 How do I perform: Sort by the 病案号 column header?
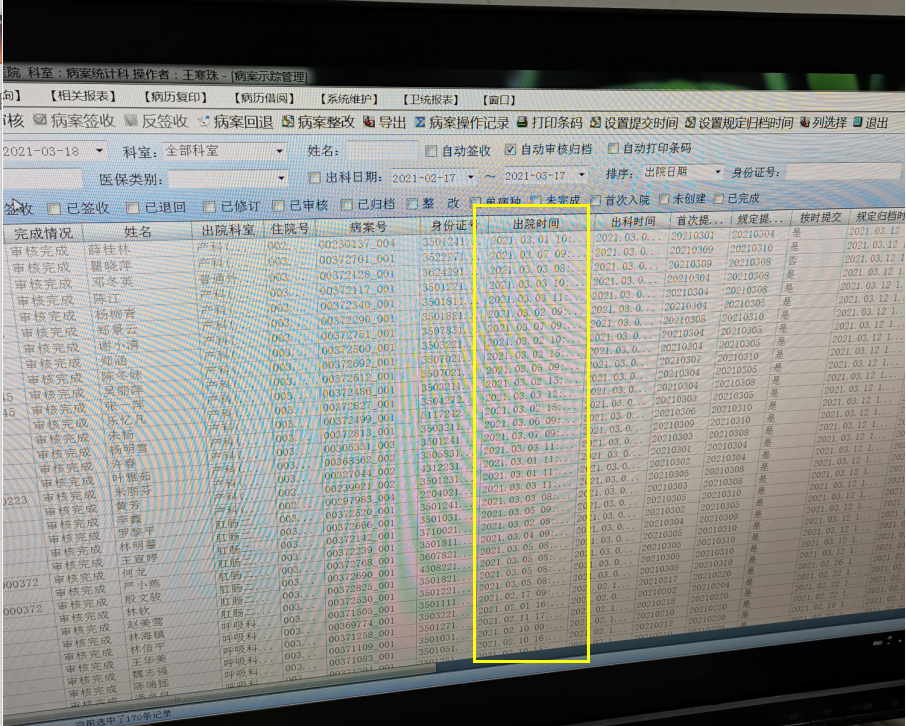(368, 227)
